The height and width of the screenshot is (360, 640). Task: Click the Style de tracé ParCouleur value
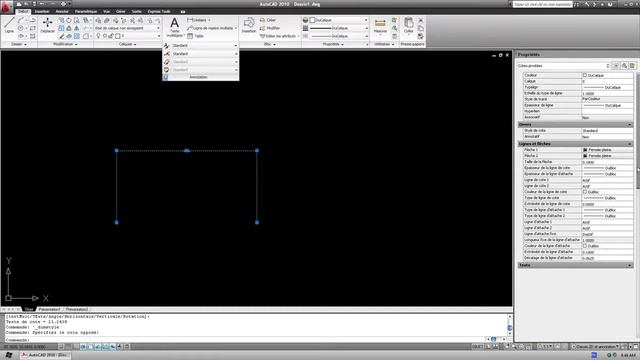607,99
